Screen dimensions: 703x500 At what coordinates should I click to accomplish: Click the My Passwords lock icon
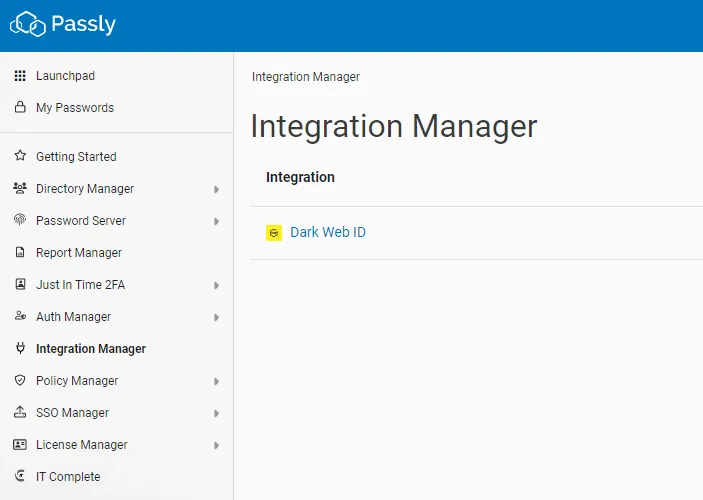tap(20, 108)
